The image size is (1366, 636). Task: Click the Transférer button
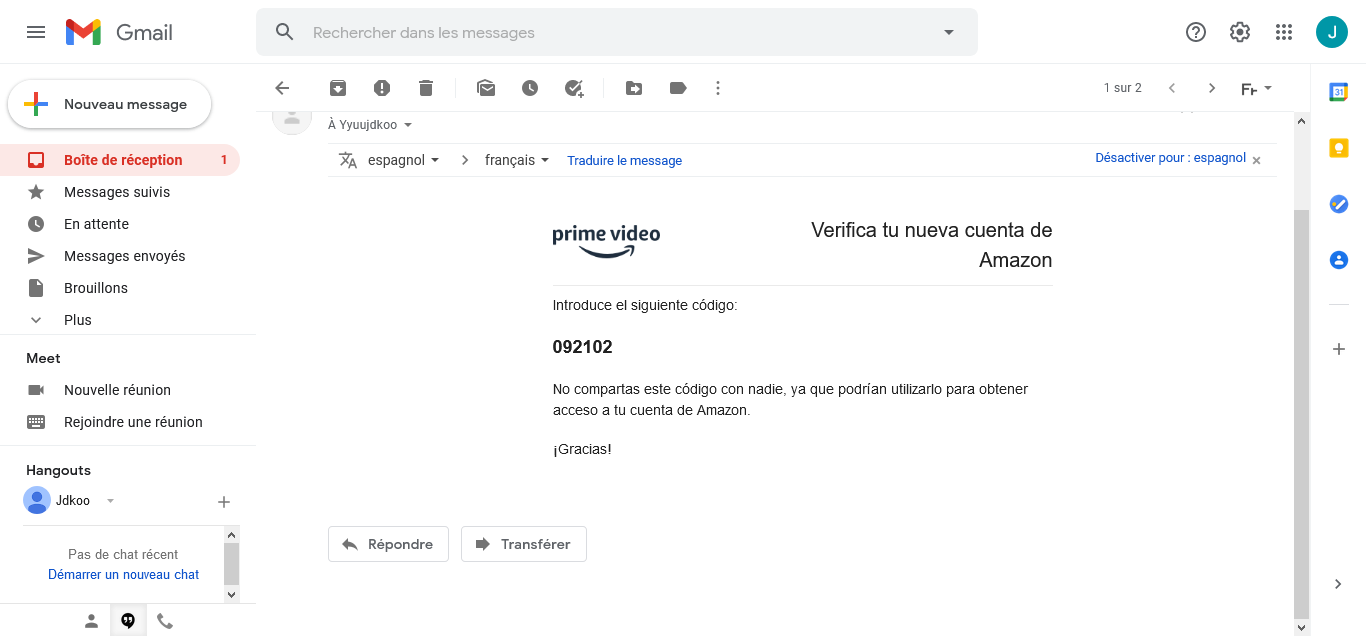[x=524, y=544]
